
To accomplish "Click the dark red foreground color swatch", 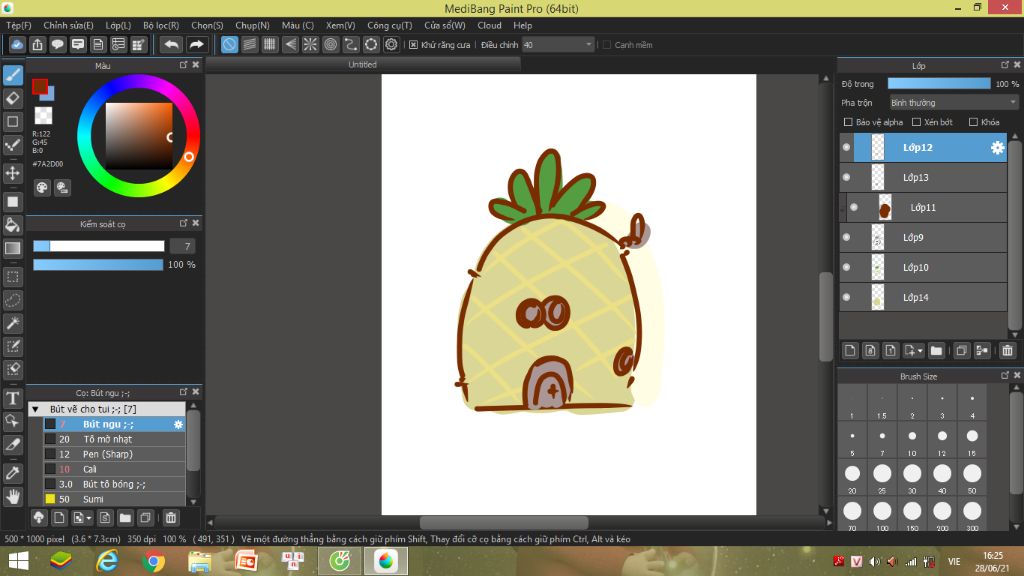I will click(39, 86).
